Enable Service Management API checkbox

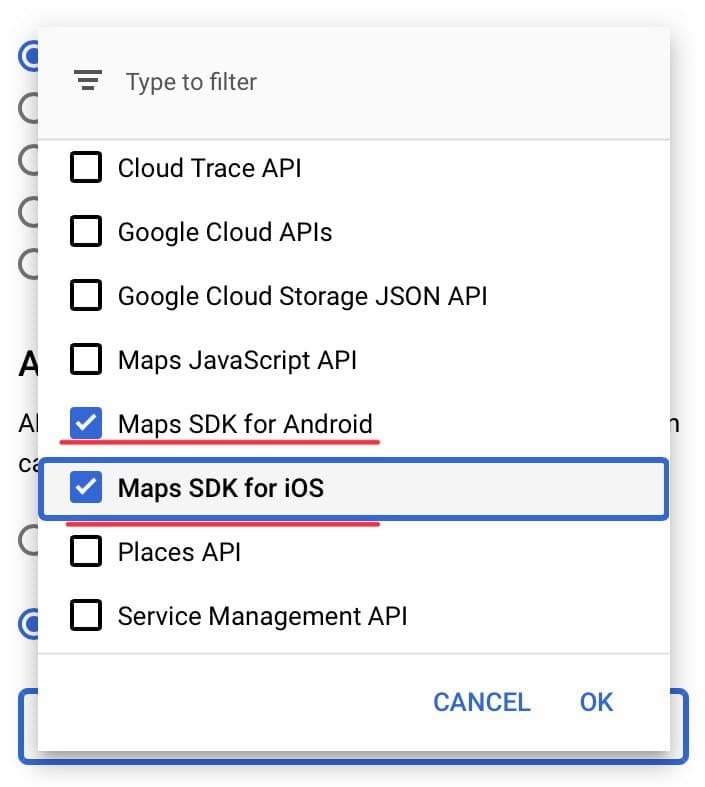(87, 616)
